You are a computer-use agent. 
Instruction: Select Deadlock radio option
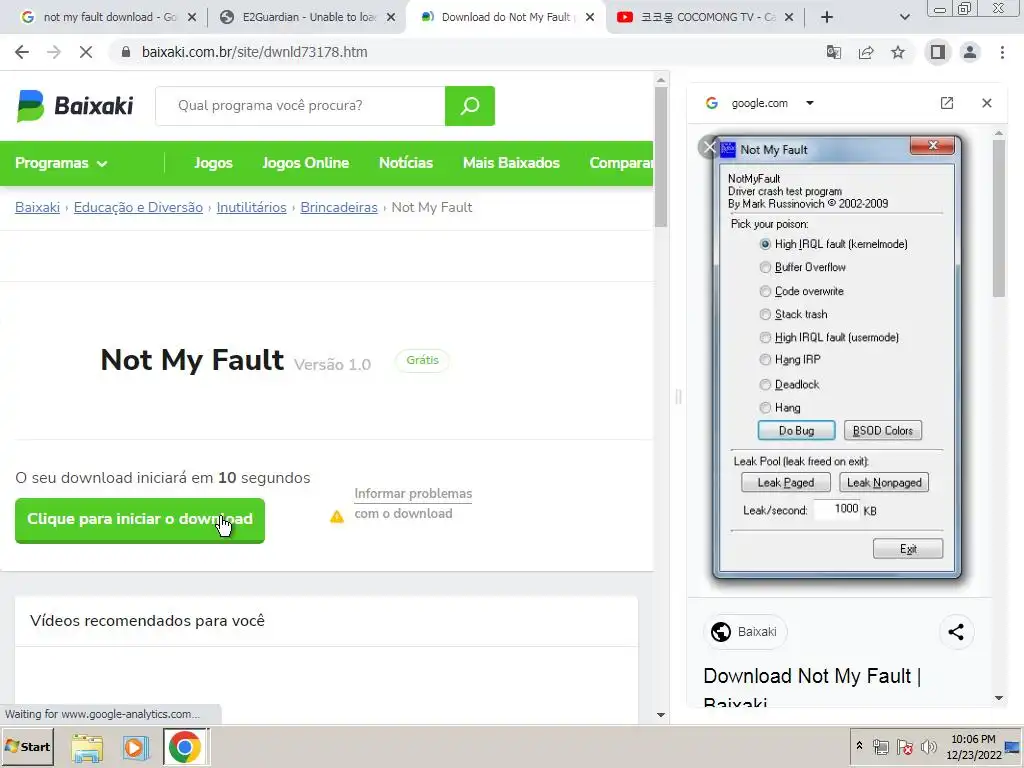pos(765,385)
